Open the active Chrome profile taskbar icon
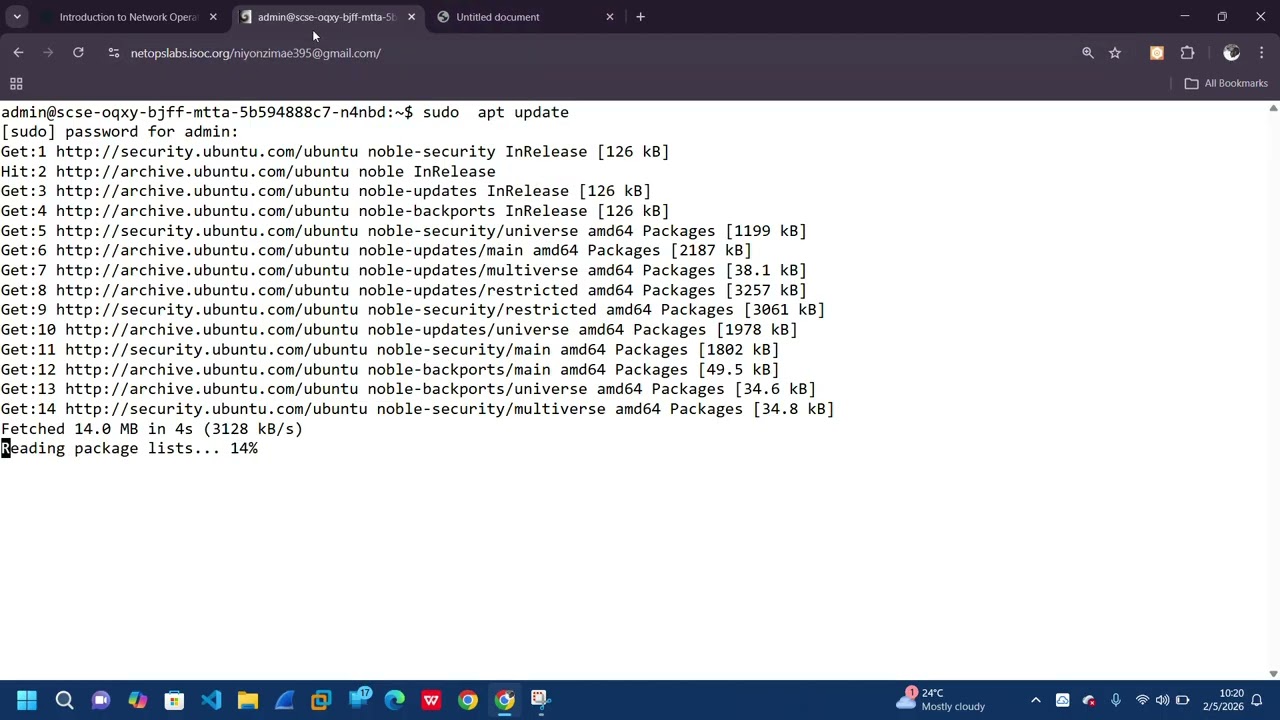The height and width of the screenshot is (720, 1280). (x=505, y=700)
